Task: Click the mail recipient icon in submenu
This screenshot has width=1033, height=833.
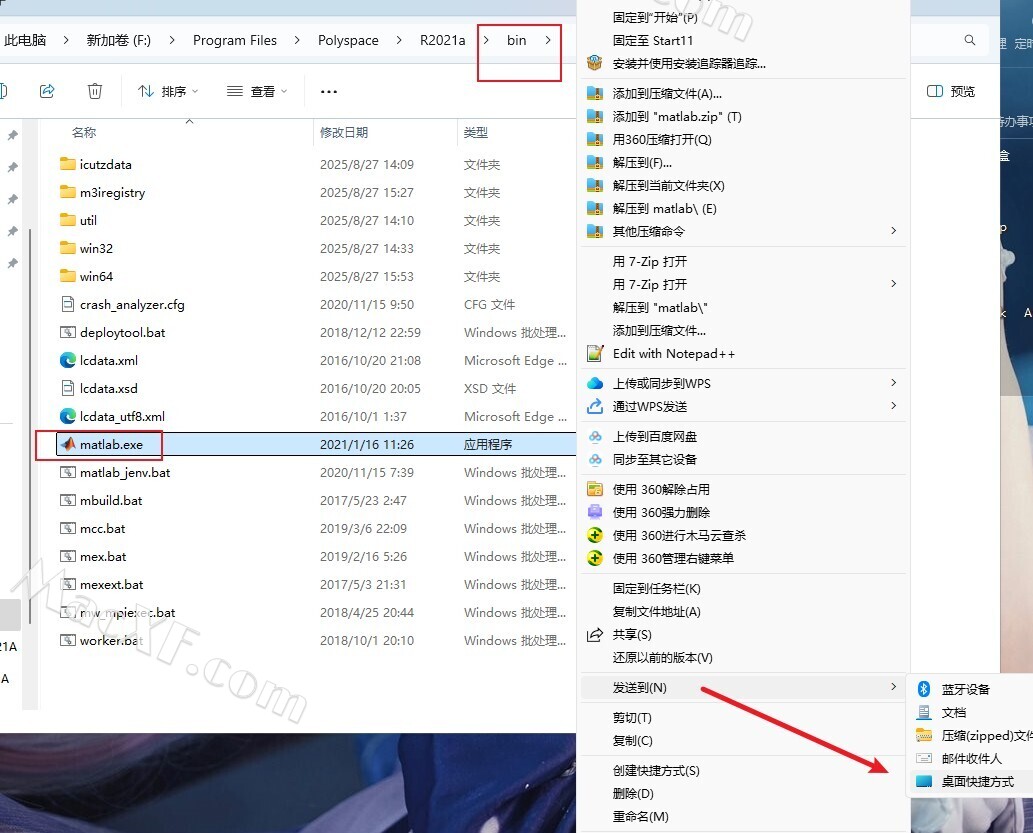Action: tap(924, 759)
